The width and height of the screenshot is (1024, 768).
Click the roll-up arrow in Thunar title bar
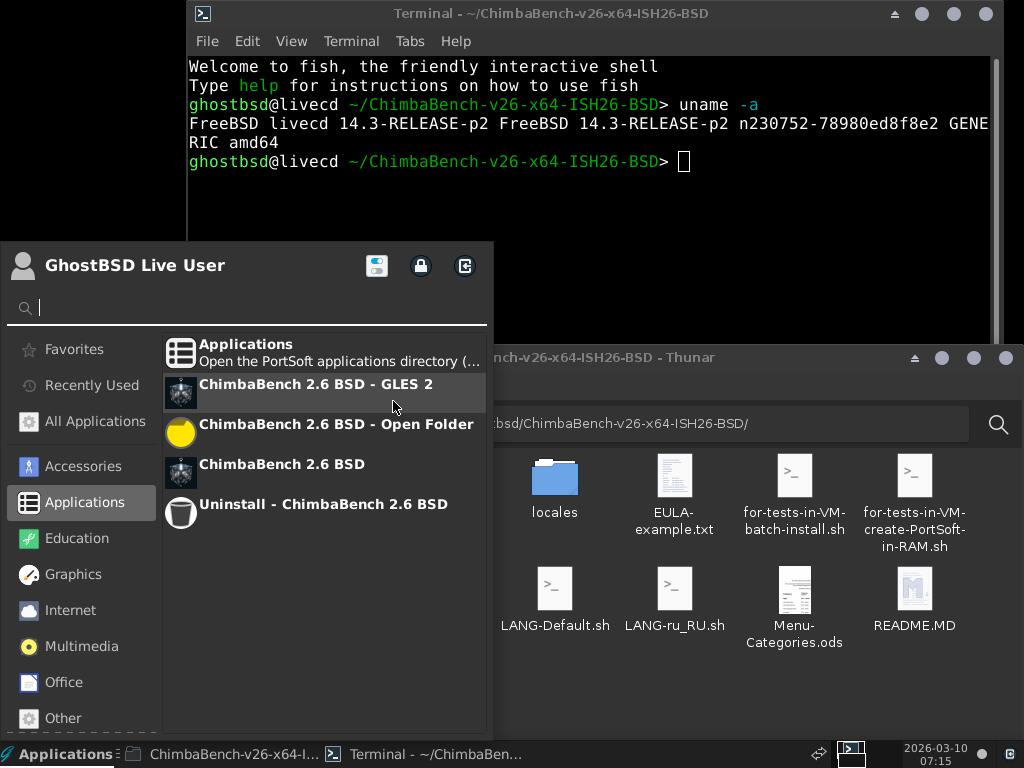point(915,358)
